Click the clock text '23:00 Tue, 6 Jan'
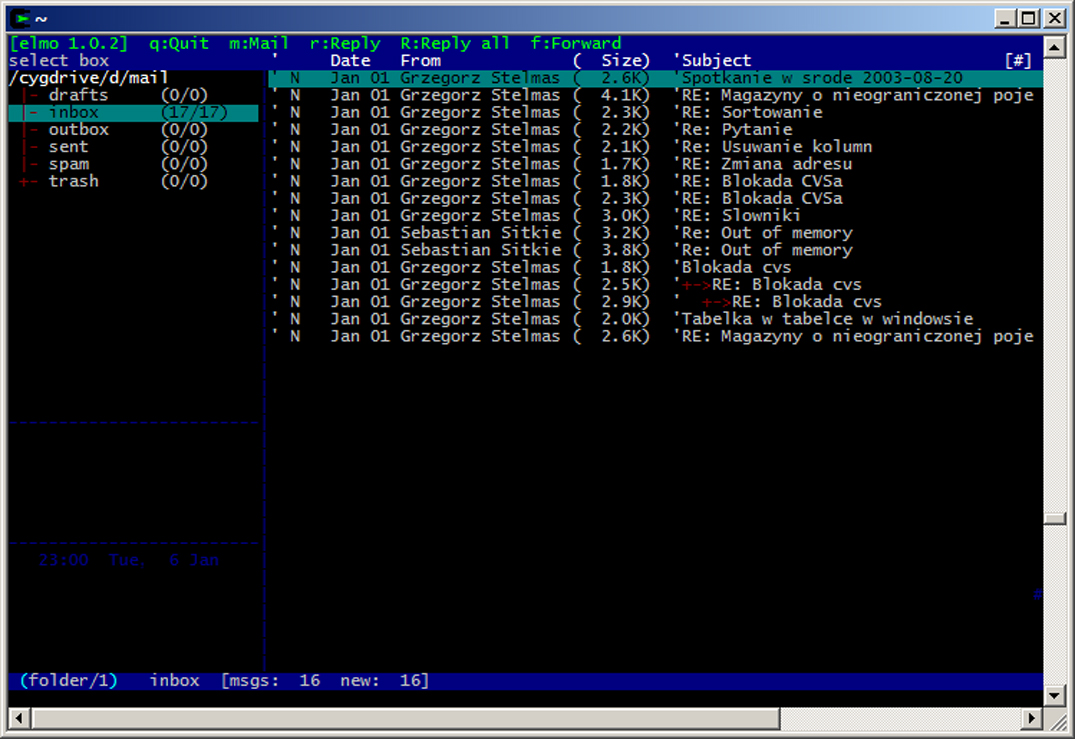Image resolution: width=1075 pixels, height=739 pixels. 129,560
